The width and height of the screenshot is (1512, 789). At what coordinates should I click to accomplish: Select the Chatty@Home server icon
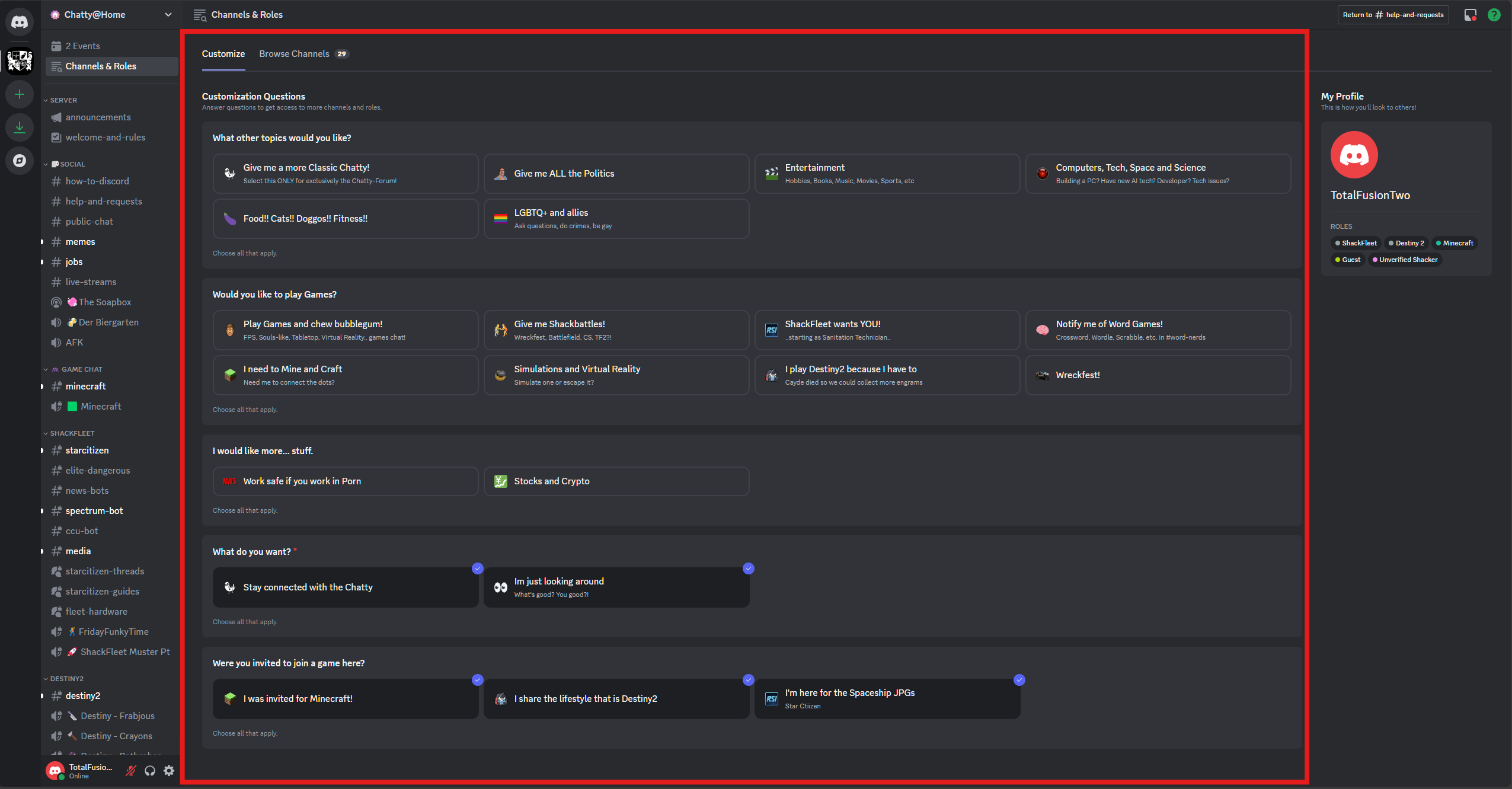(x=20, y=60)
